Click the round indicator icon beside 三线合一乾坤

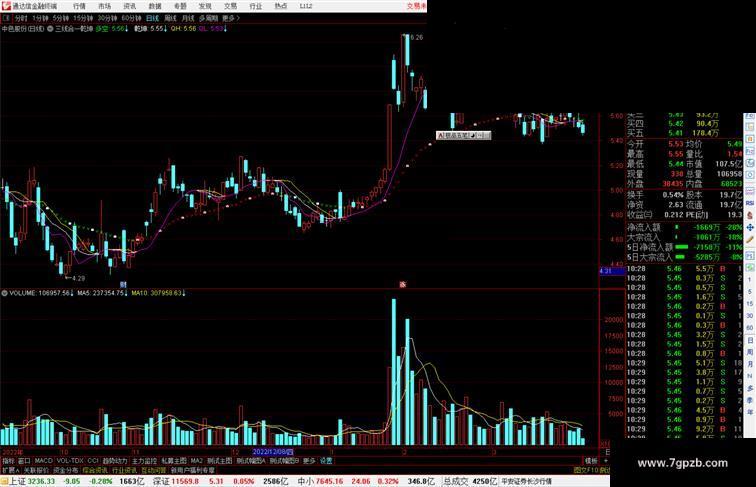coord(50,29)
